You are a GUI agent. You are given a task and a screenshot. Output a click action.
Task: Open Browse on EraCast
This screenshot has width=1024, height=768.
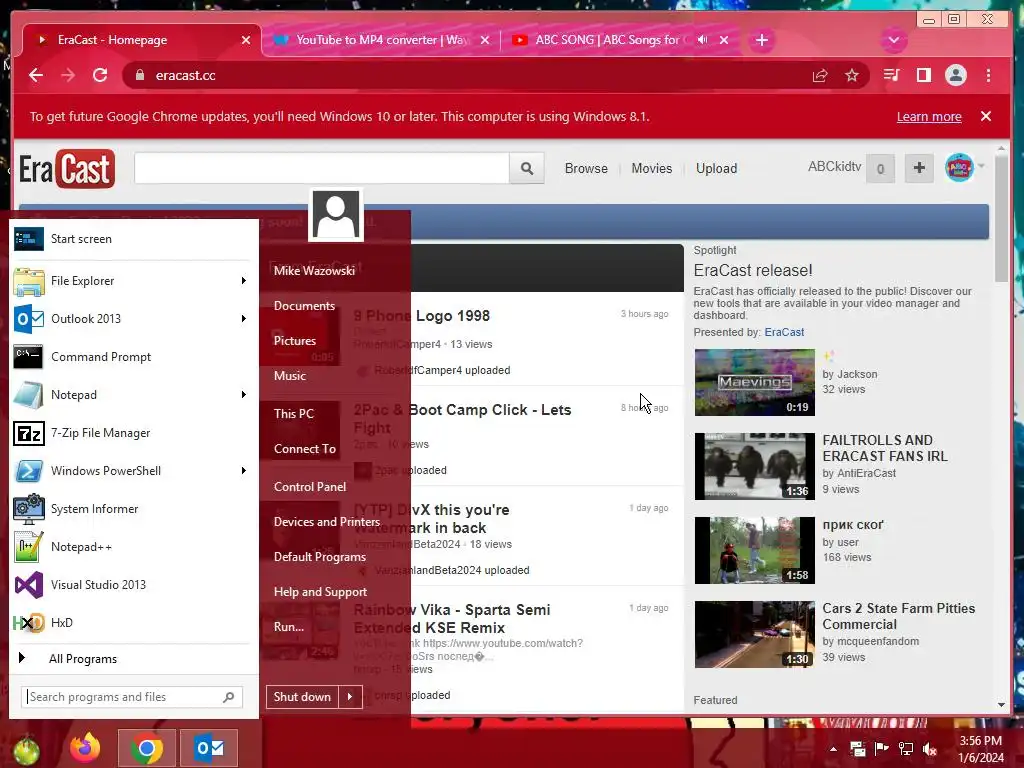pyautogui.click(x=586, y=168)
